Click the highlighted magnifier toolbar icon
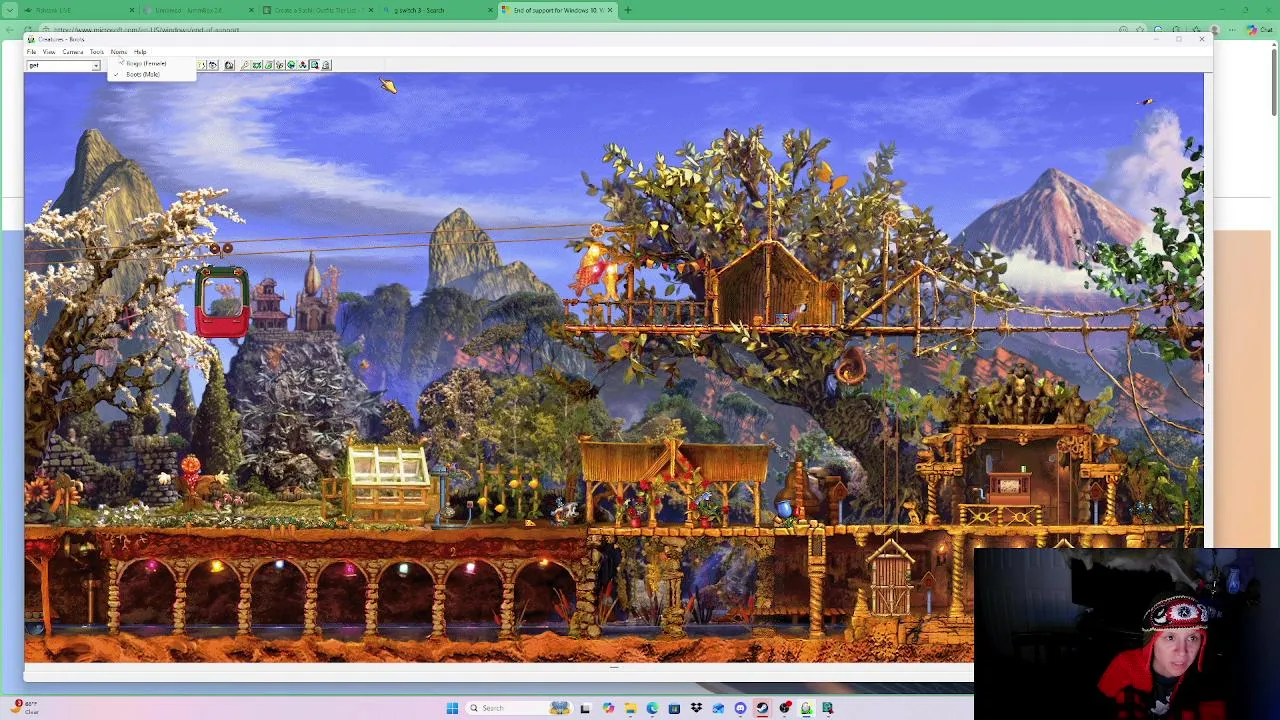 [314, 65]
